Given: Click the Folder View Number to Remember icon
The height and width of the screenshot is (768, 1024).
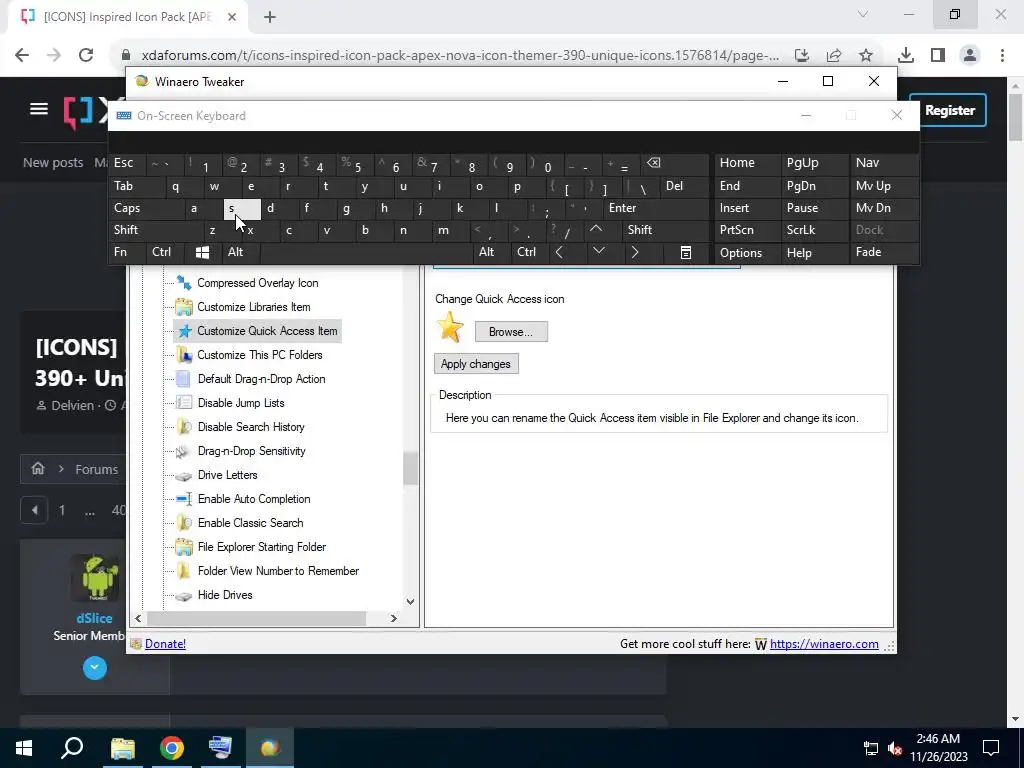Looking at the screenshot, I should tap(184, 571).
